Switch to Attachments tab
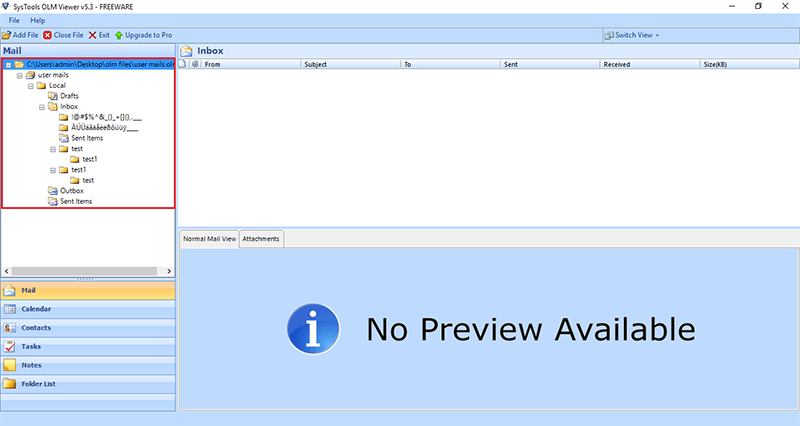800x426 pixels. pyautogui.click(x=261, y=239)
